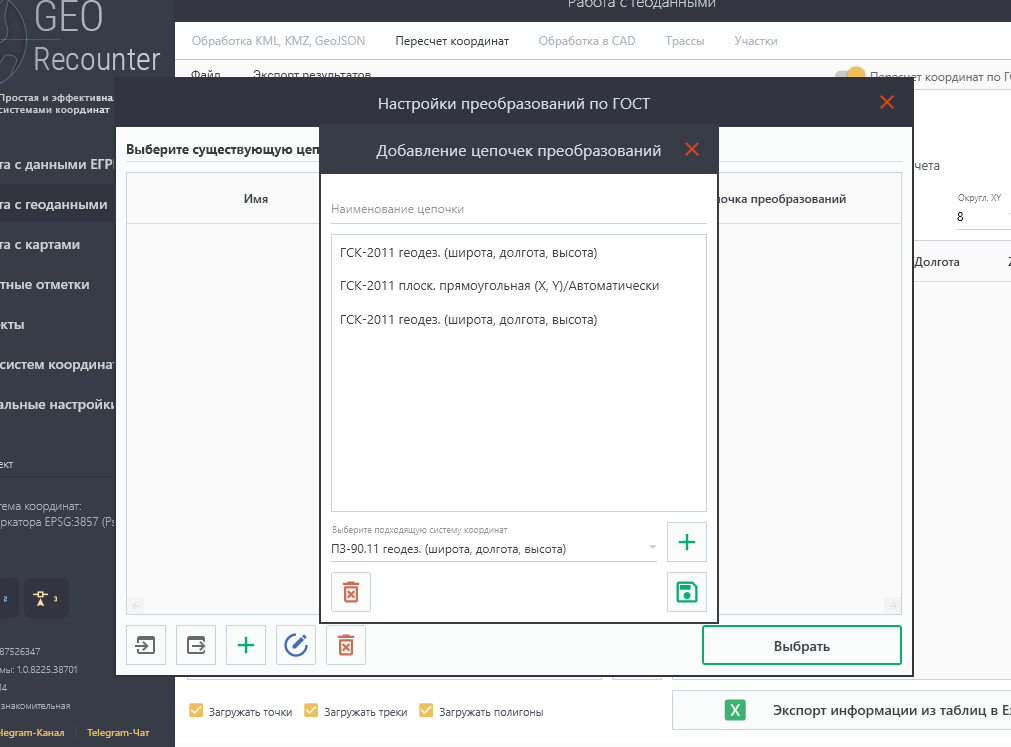This screenshot has height=747, width=1011.
Task: Click the 'Наименование цепочки' input field
Action: coord(518,210)
